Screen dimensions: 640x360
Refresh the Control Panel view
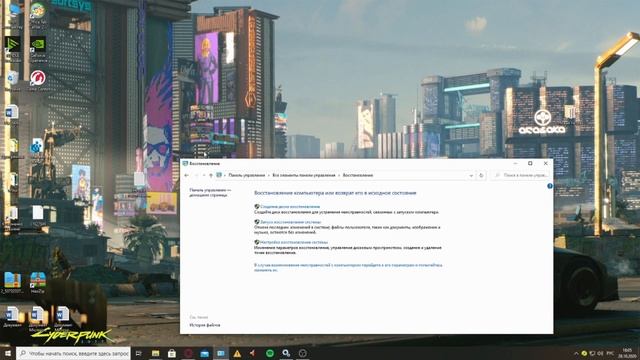point(481,176)
